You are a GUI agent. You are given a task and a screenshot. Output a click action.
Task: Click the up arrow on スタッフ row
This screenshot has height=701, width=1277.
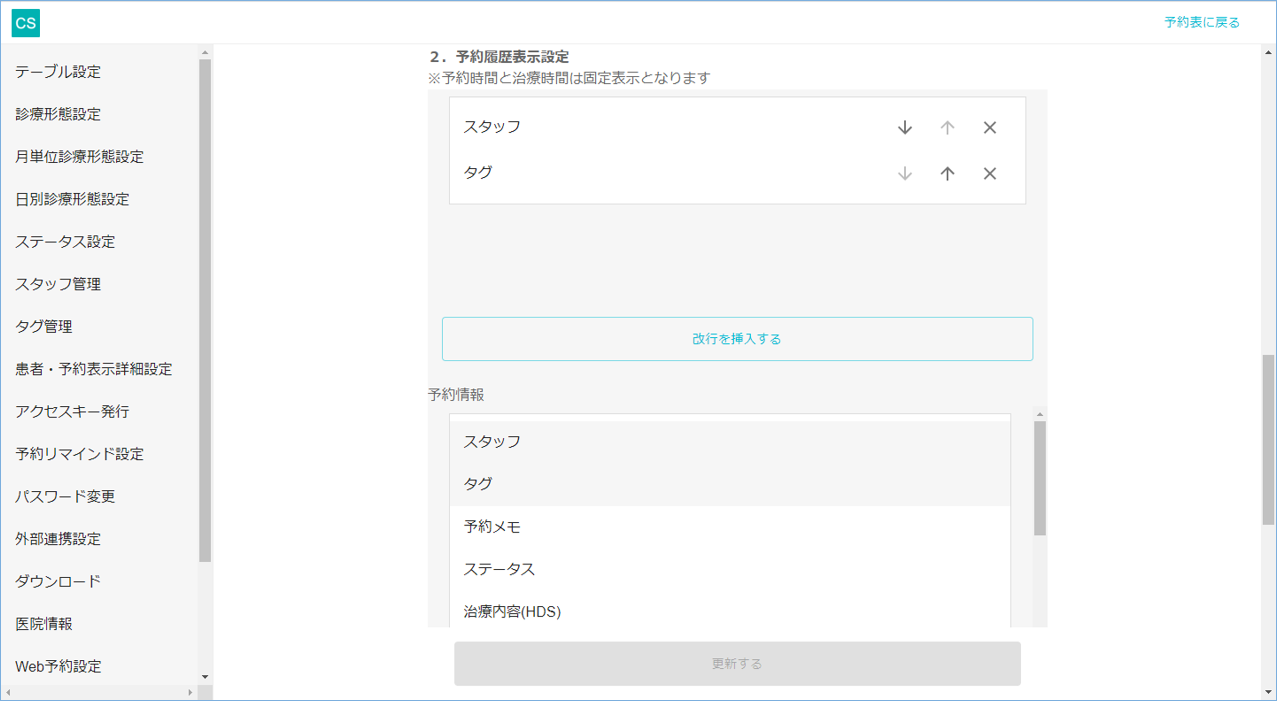pyautogui.click(x=947, y=128)
